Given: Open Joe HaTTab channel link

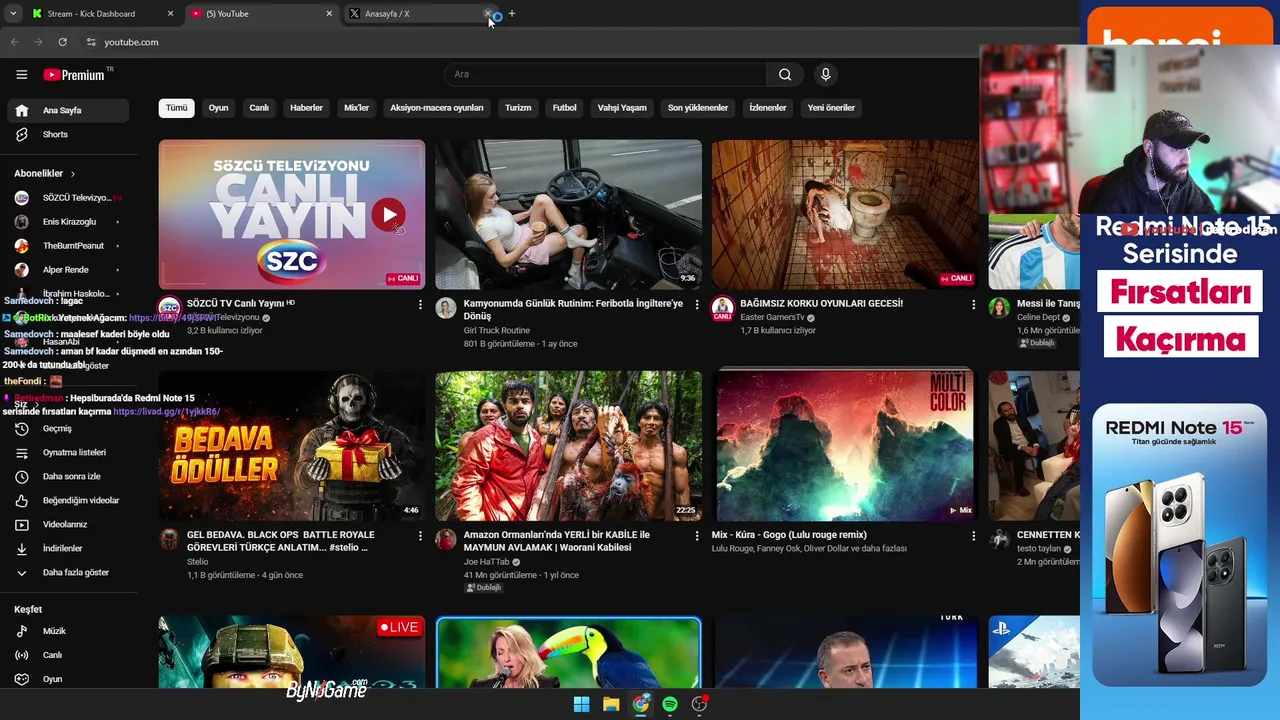Looking at the screenshot, I should pos(487,562).
